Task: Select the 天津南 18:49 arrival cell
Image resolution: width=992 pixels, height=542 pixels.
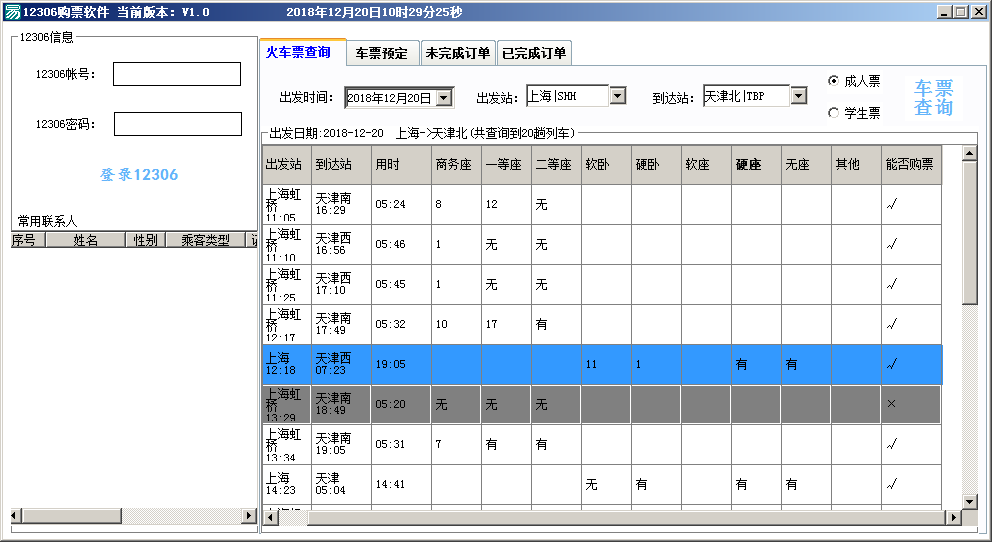Action: click(342, 404)
